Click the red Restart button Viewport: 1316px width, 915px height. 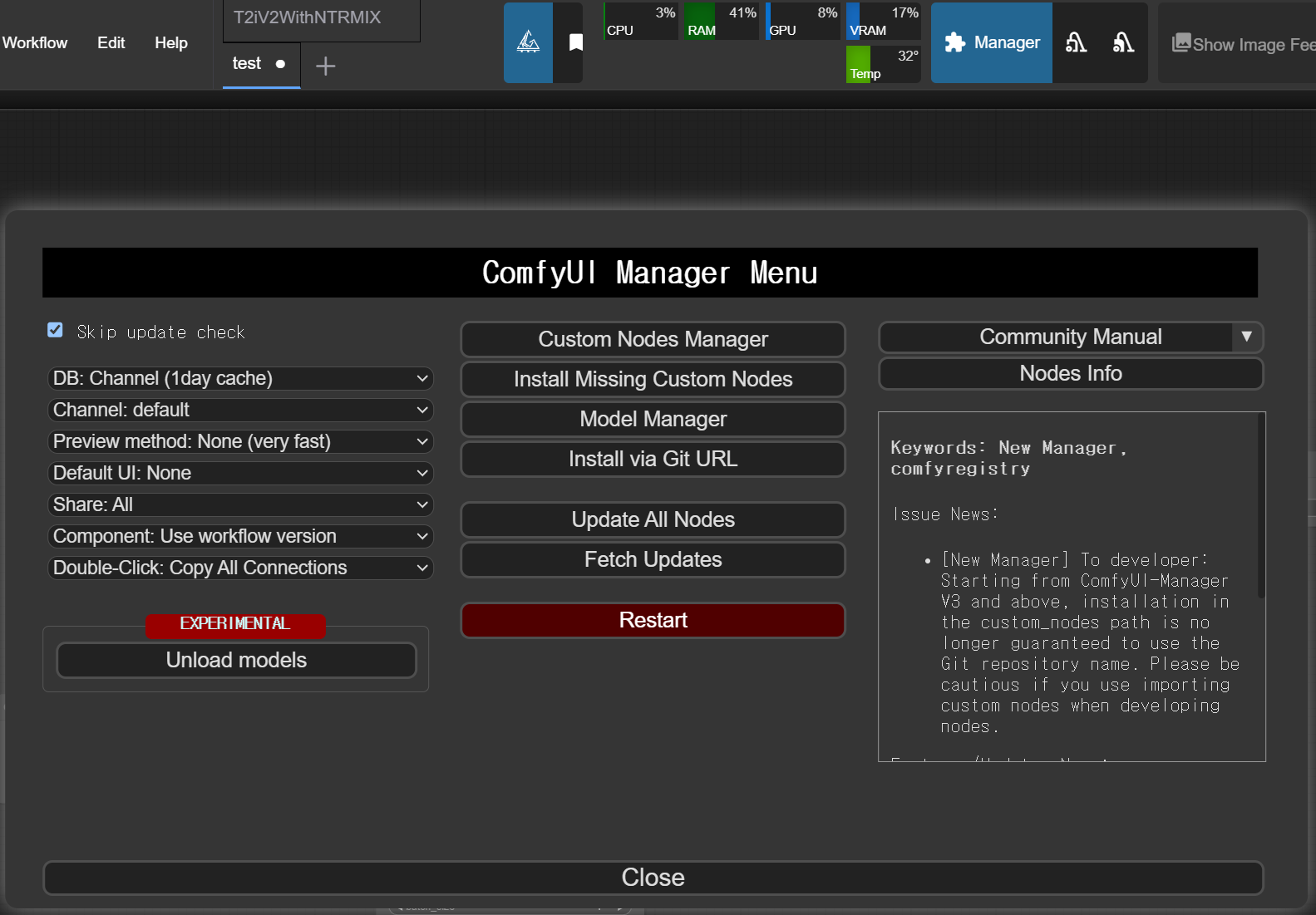(x=653, y=620)
